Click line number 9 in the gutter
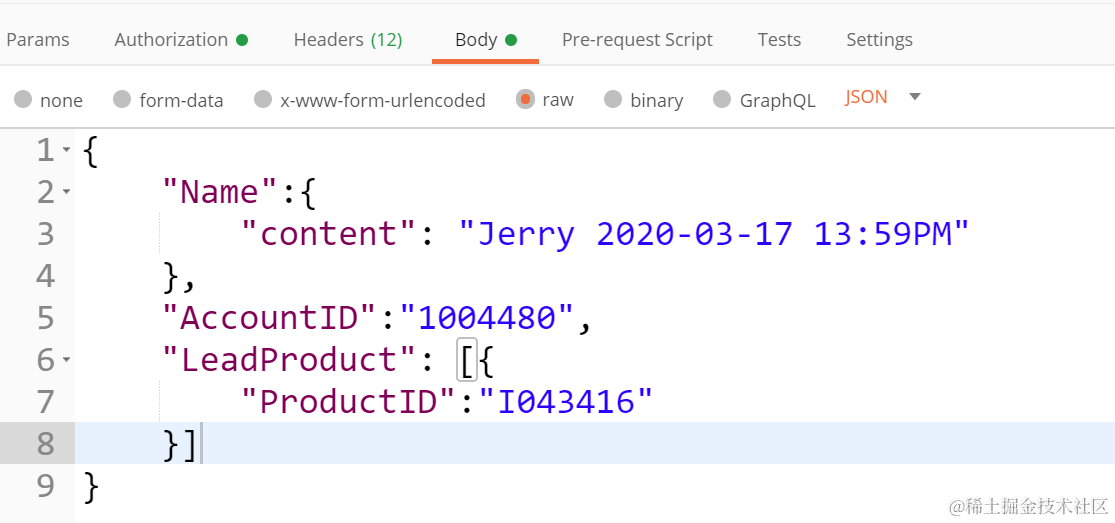 (x=46, y=485)
